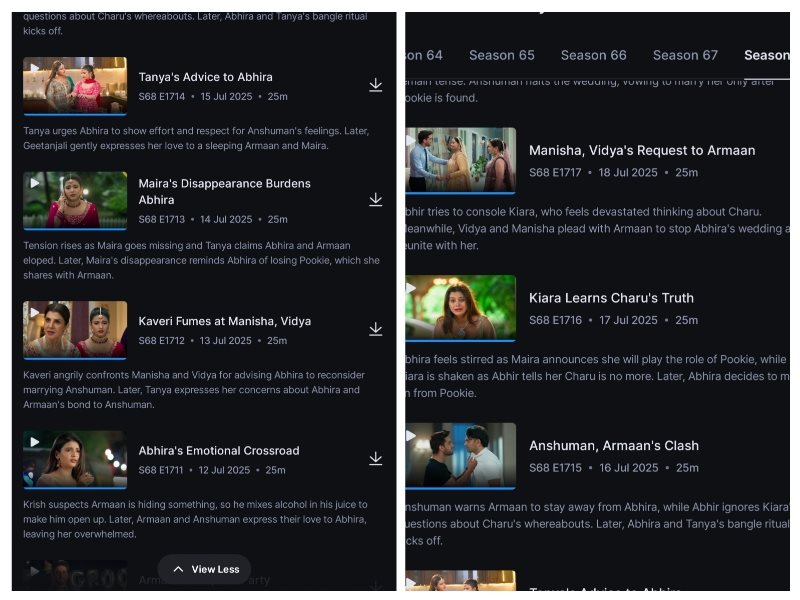The image size is (800, 600).
Task: Download episode Abhira's Emotional Crossroad
Action: tap(376, 459)
